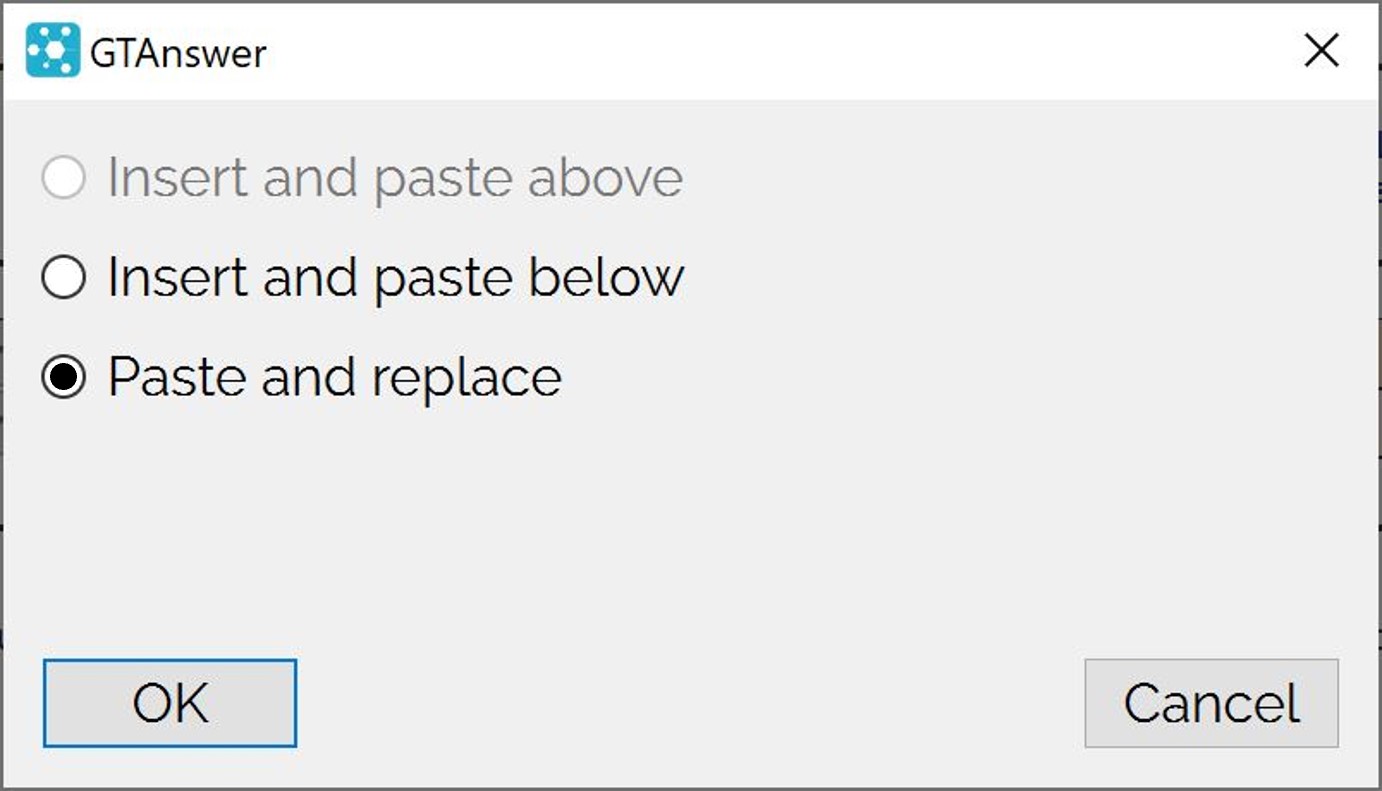Image resolution: width=1382 pixels, height=791 pixels.
Task: Confirm the paste option with OK
Action: click(170, 703)
